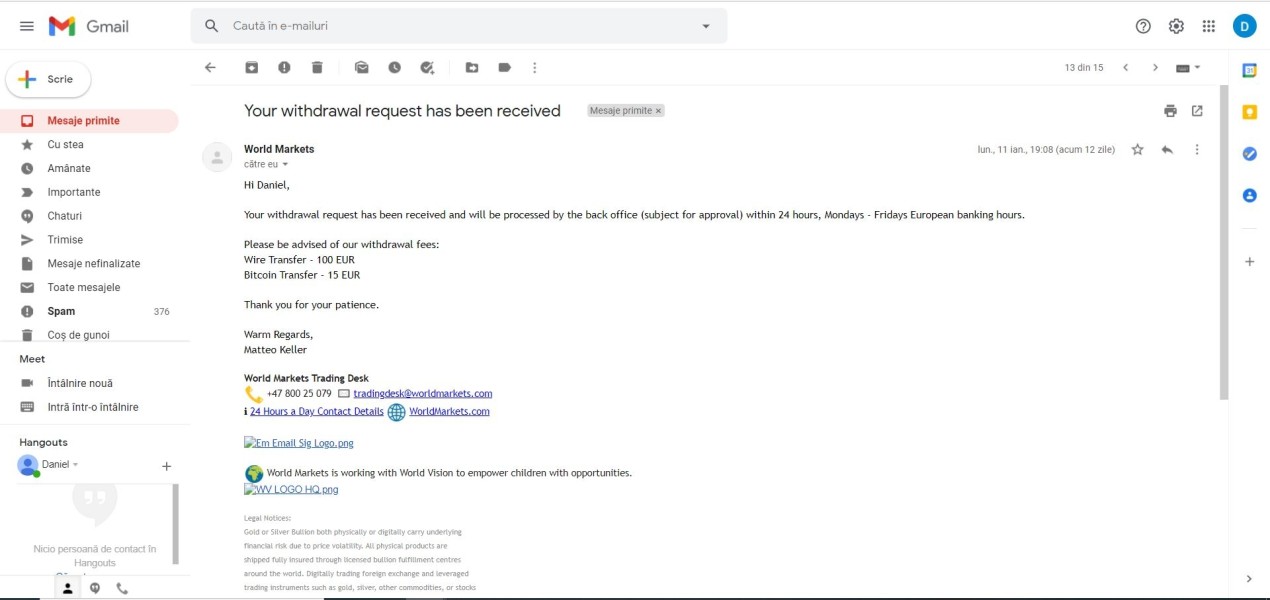Open the Google apps grid
The height and width of the screenshot is (600, 1270).
pos(1209,26)
